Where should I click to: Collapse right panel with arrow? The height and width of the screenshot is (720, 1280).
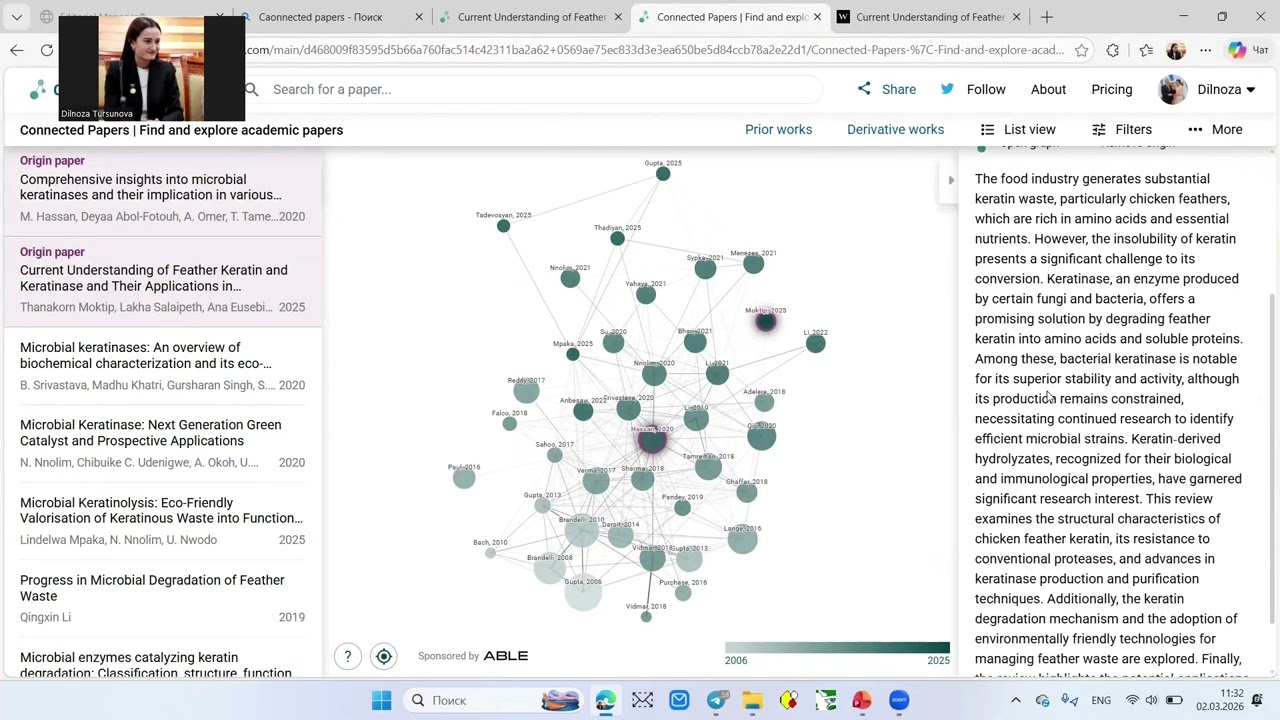coord(951,180)
